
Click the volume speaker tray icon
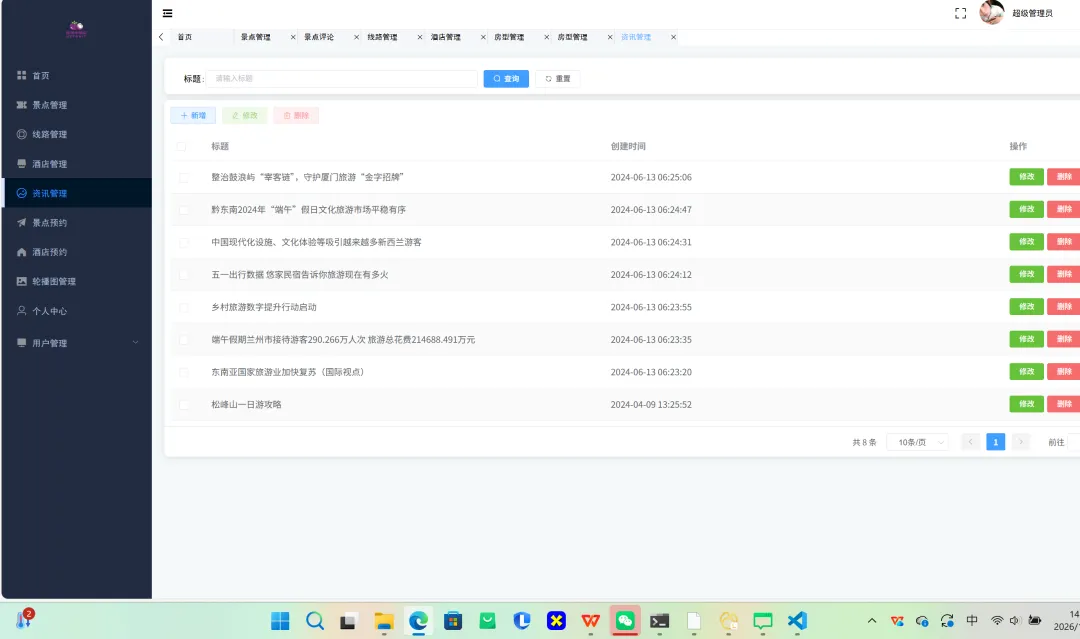click(1014, 620)
